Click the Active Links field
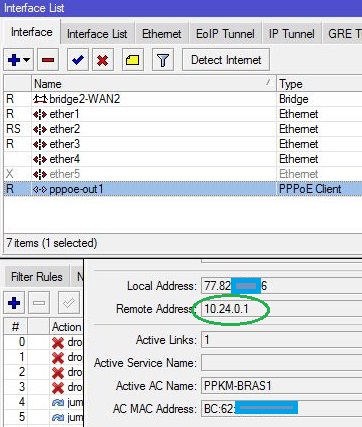 click(282, 340)
